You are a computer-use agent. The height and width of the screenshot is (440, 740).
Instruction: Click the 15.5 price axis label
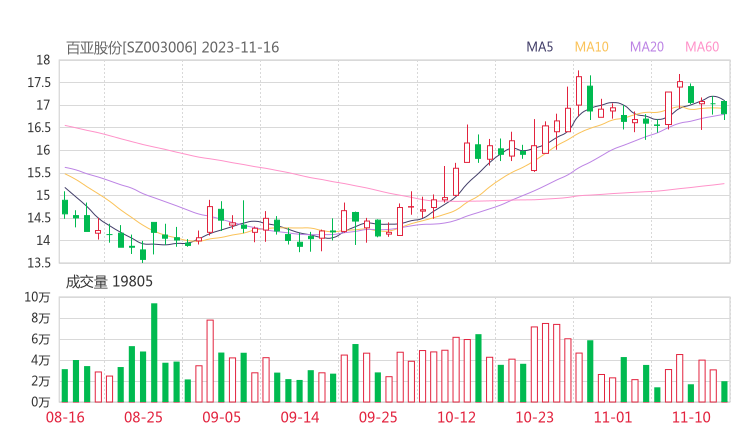(39, 173)
